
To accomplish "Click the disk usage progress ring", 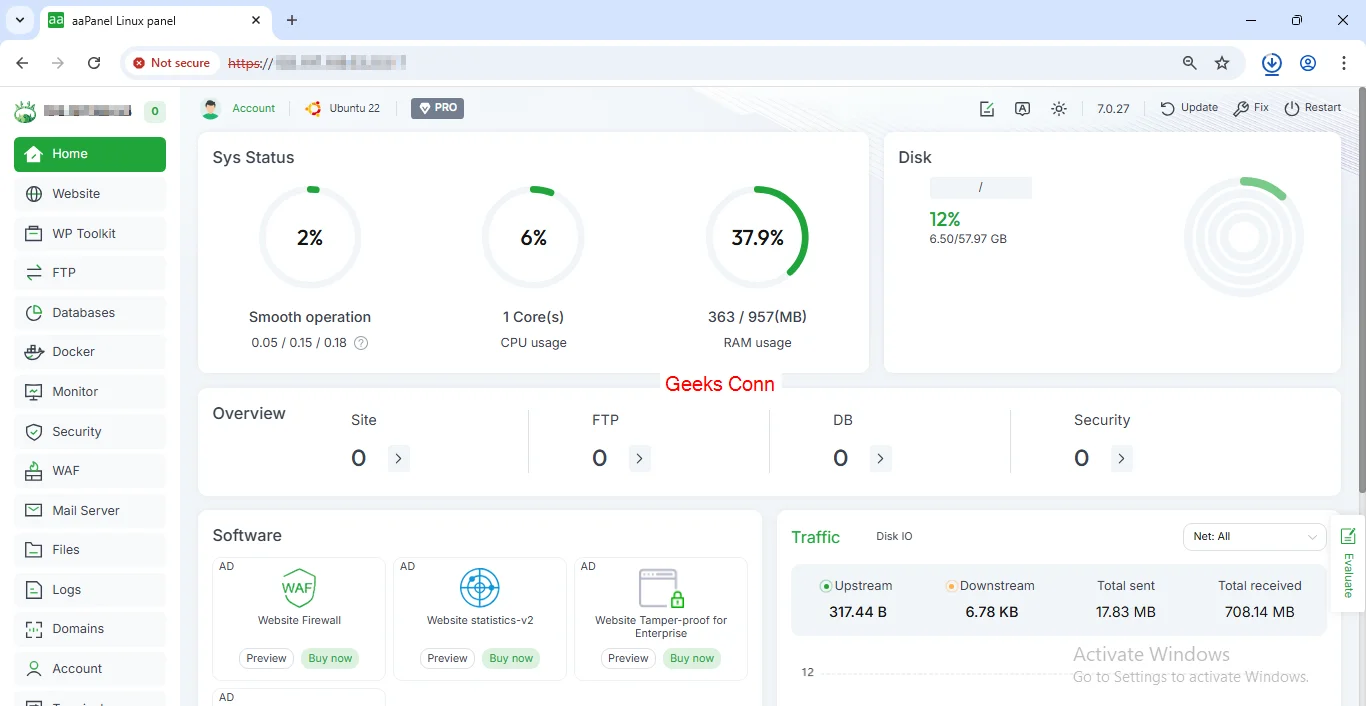I will tap(1244, 237).
